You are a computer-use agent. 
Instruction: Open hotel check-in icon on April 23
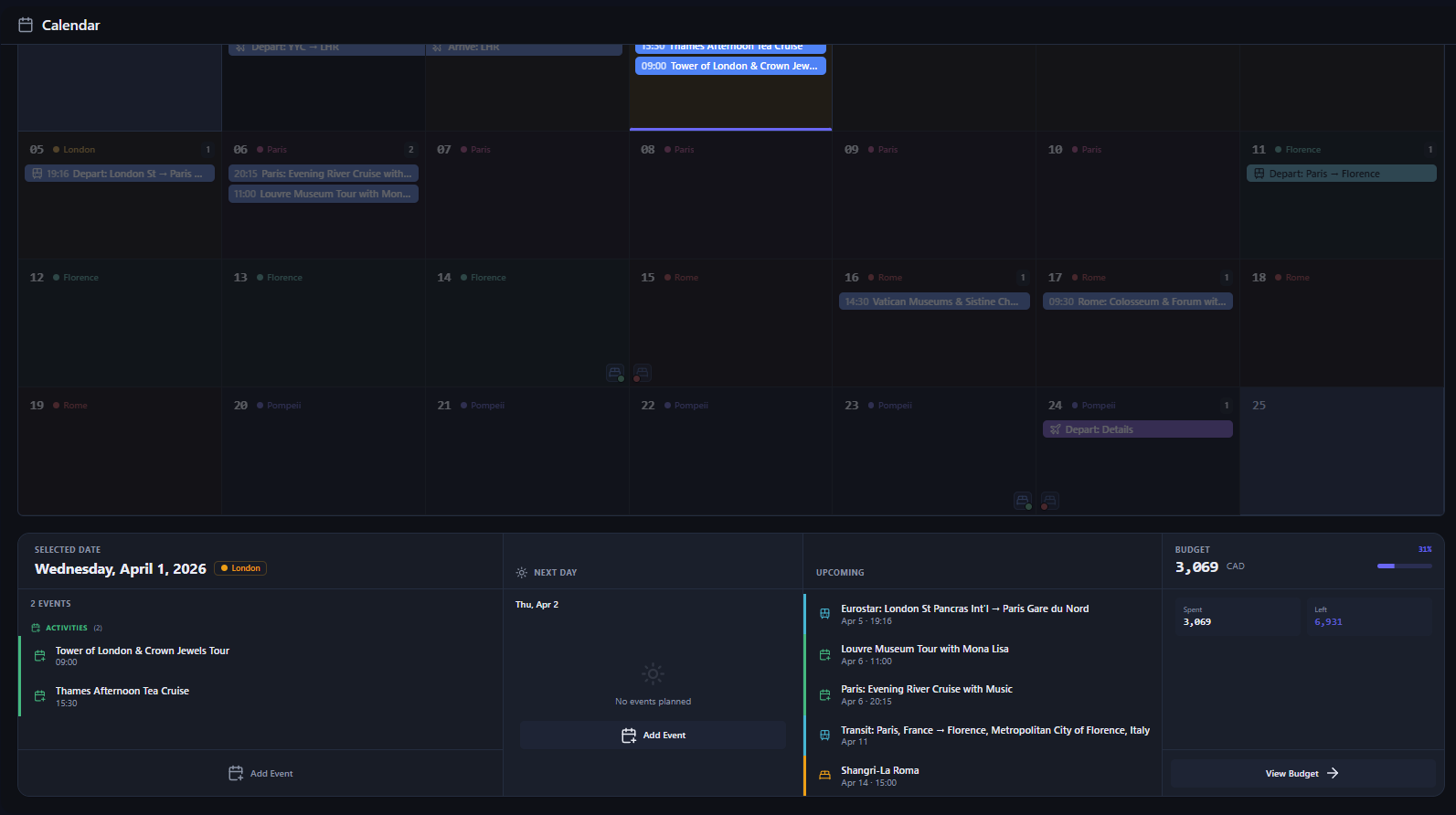(1023, 500)
